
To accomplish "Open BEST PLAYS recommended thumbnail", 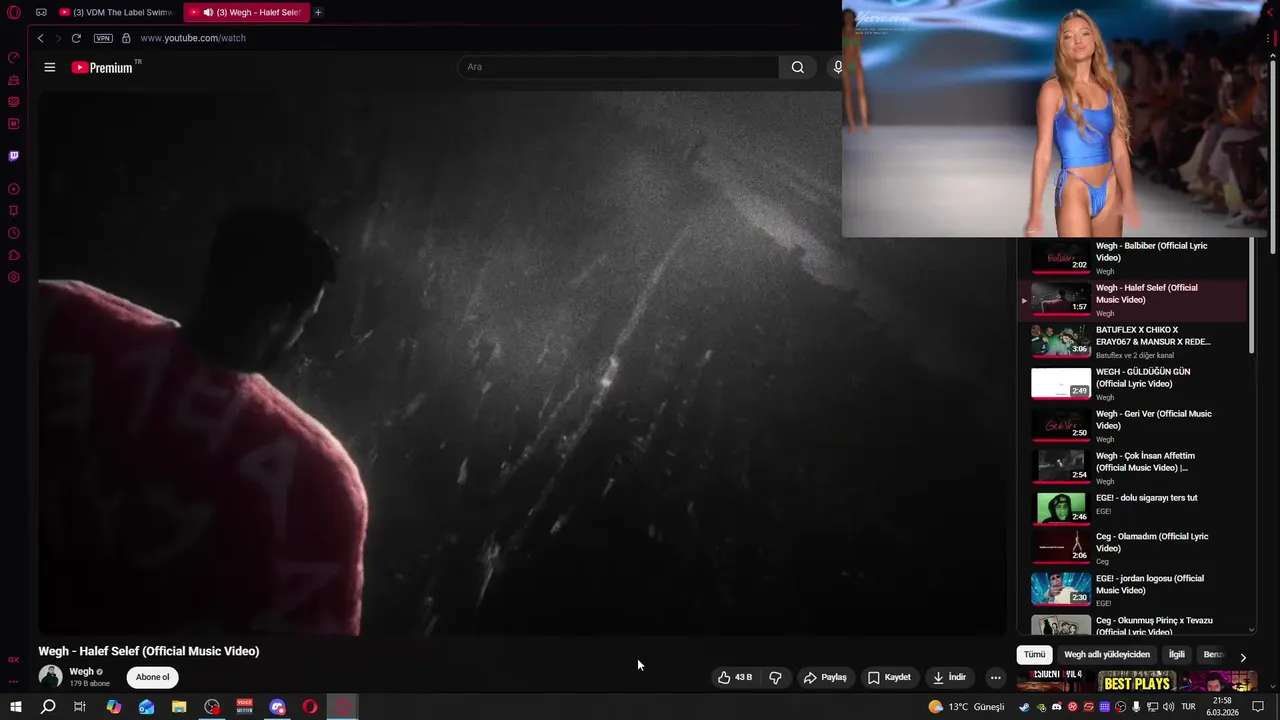I will point(1136,682).
